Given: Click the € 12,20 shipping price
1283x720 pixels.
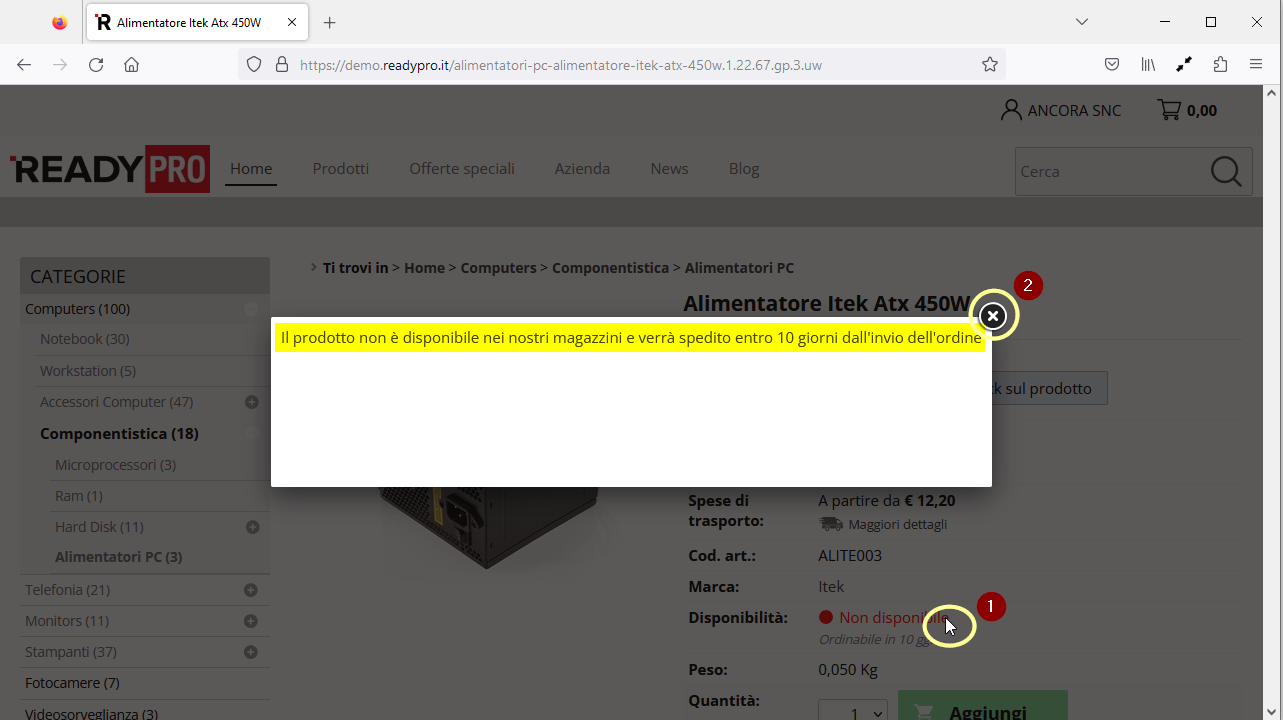Looking at the screenshot, I should click(930, 501).
